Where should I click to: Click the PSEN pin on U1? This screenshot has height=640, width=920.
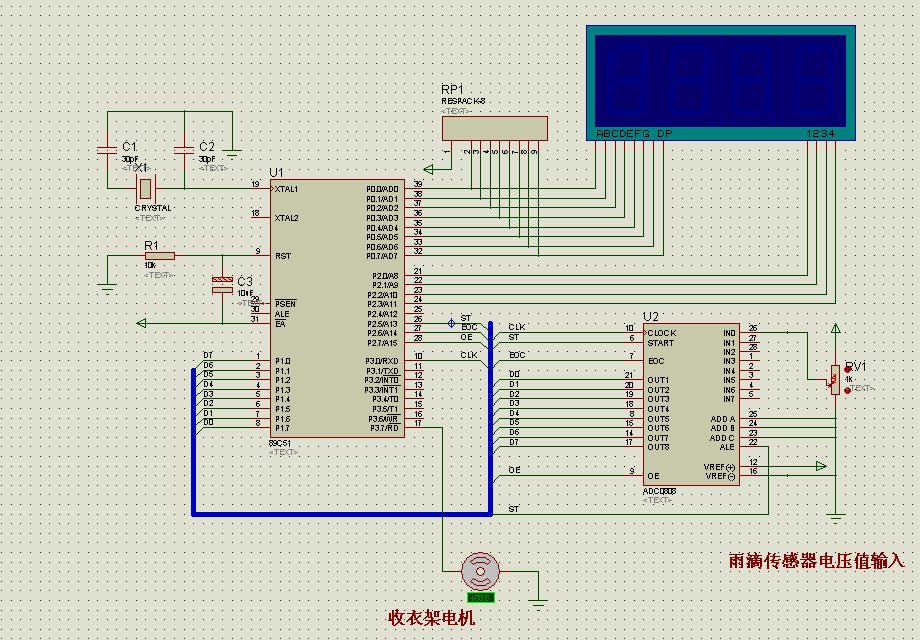(285, 304)
